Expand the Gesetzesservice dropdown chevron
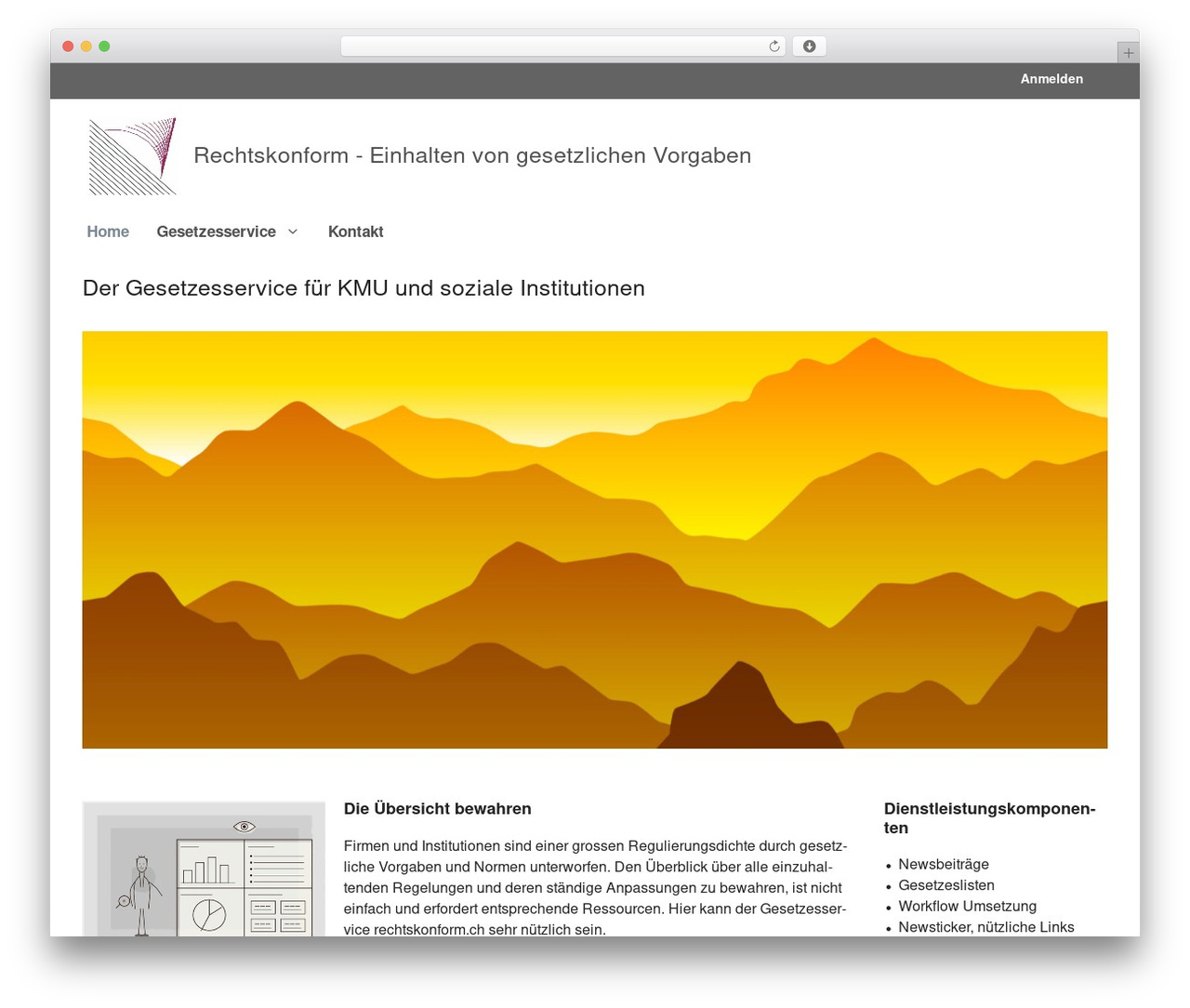 (x=293, y=232)
